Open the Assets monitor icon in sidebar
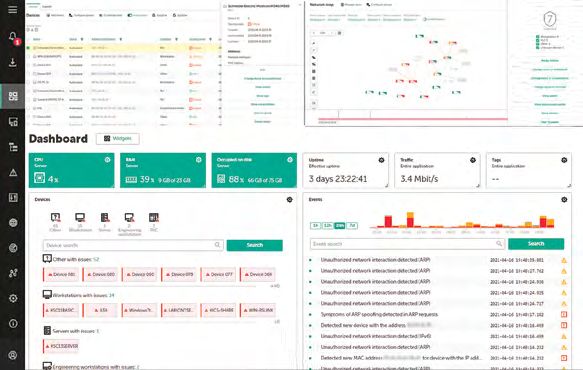Screen dimensions: 583x370 tap(13, 122)
